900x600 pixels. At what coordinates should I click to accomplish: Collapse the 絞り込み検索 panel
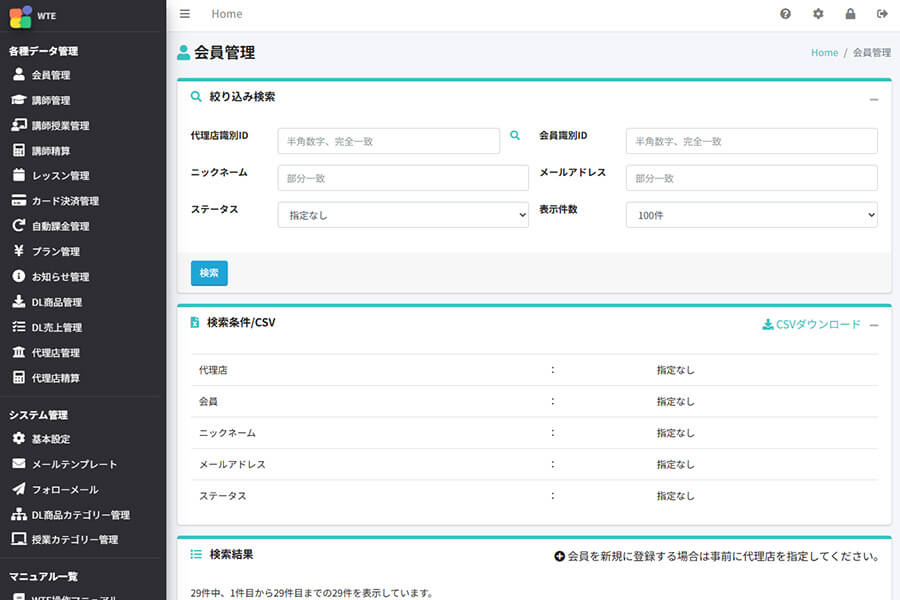tap(875, 98)
